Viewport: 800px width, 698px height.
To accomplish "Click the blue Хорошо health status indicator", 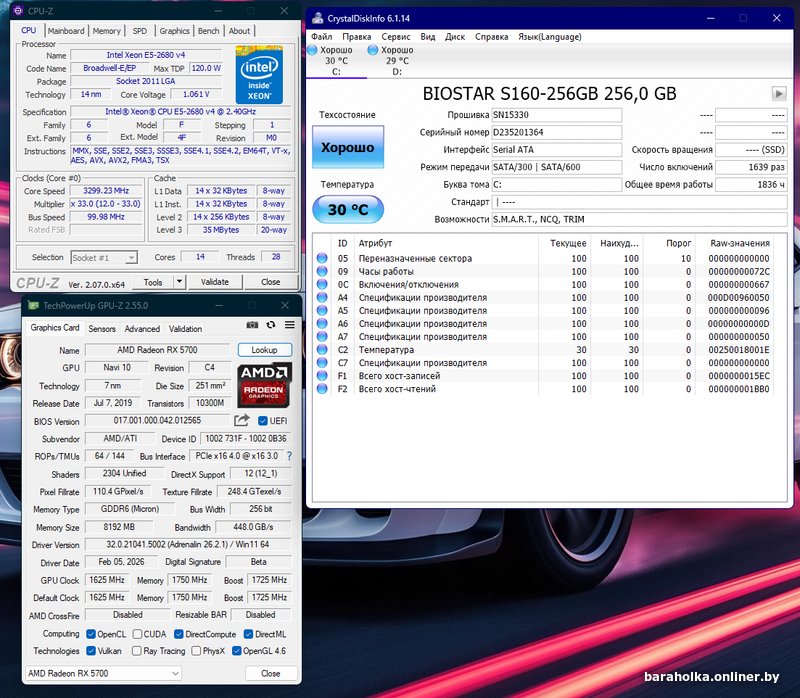I will click(347, 147).
